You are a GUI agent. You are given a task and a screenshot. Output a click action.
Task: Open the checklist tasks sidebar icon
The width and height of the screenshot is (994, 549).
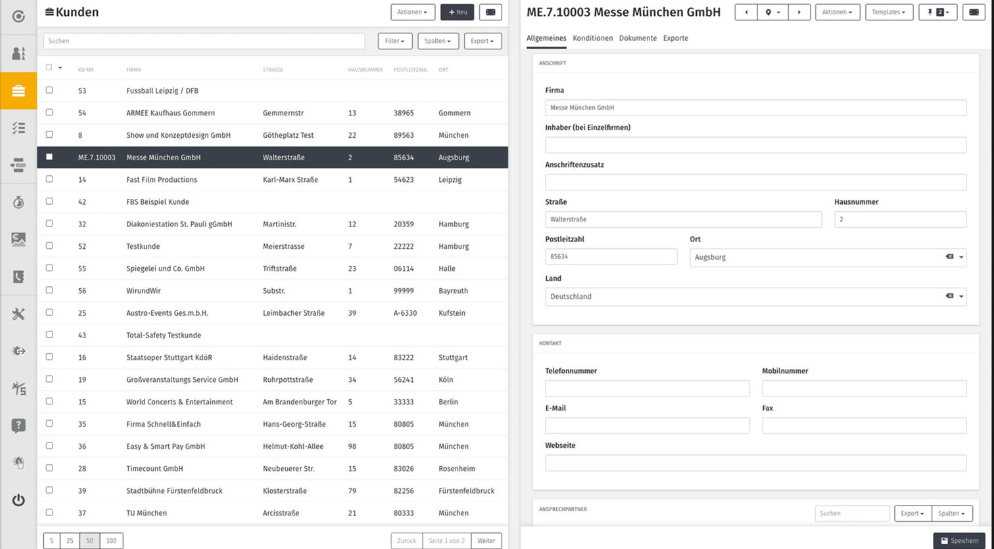tap(18, 128)
